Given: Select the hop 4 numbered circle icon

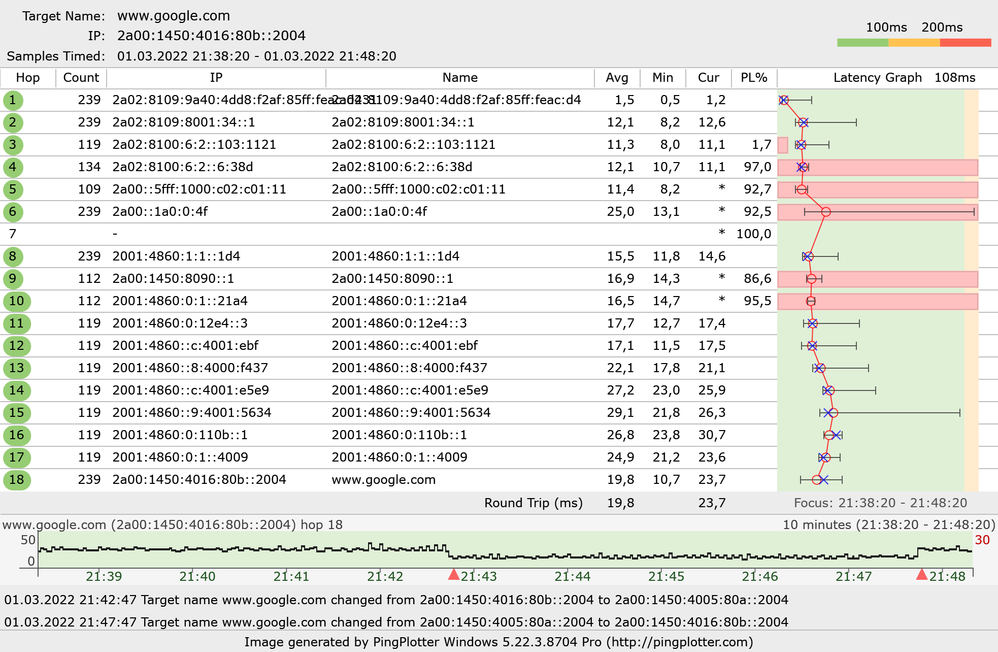Looking at the screenshot, I should (11, 167).
